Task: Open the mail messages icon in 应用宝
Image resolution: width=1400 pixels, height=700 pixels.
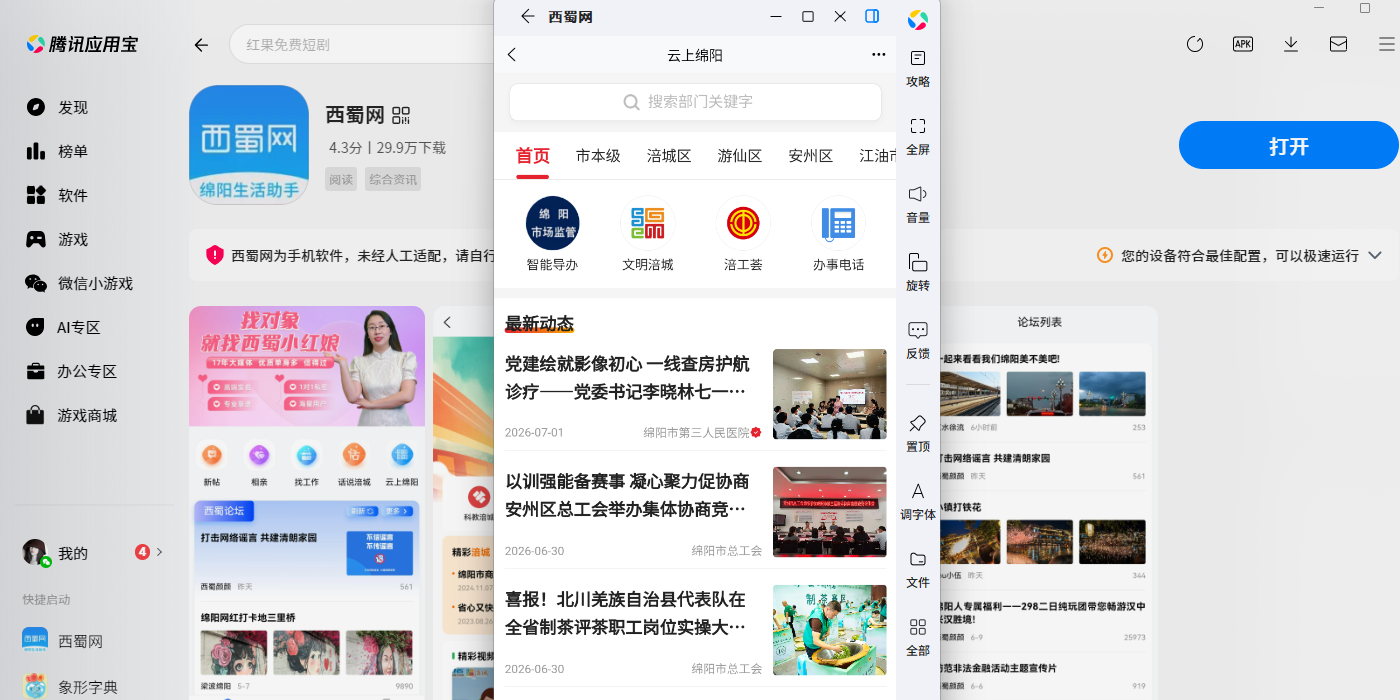Action: pos(1338,44)
